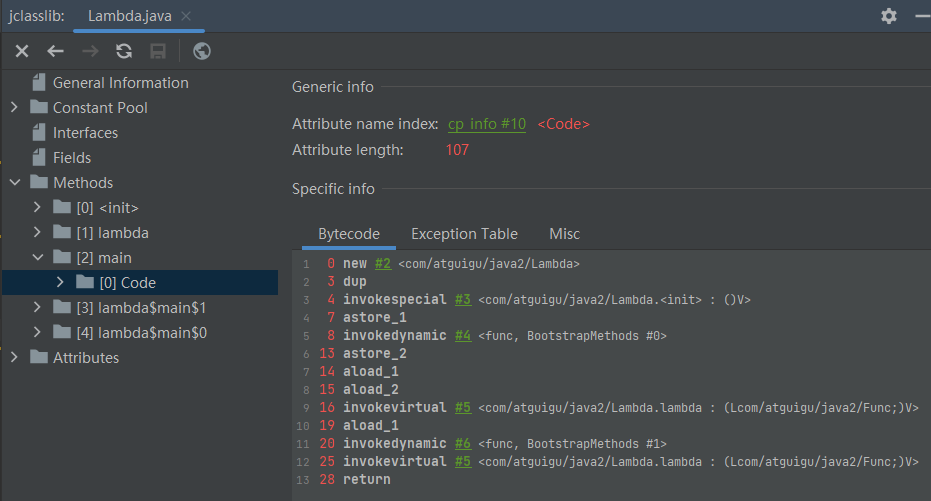The width and height of the screenshot is (931, 501).
Task: Expand the Constant Pool node
Action: [x=15, y=107]
